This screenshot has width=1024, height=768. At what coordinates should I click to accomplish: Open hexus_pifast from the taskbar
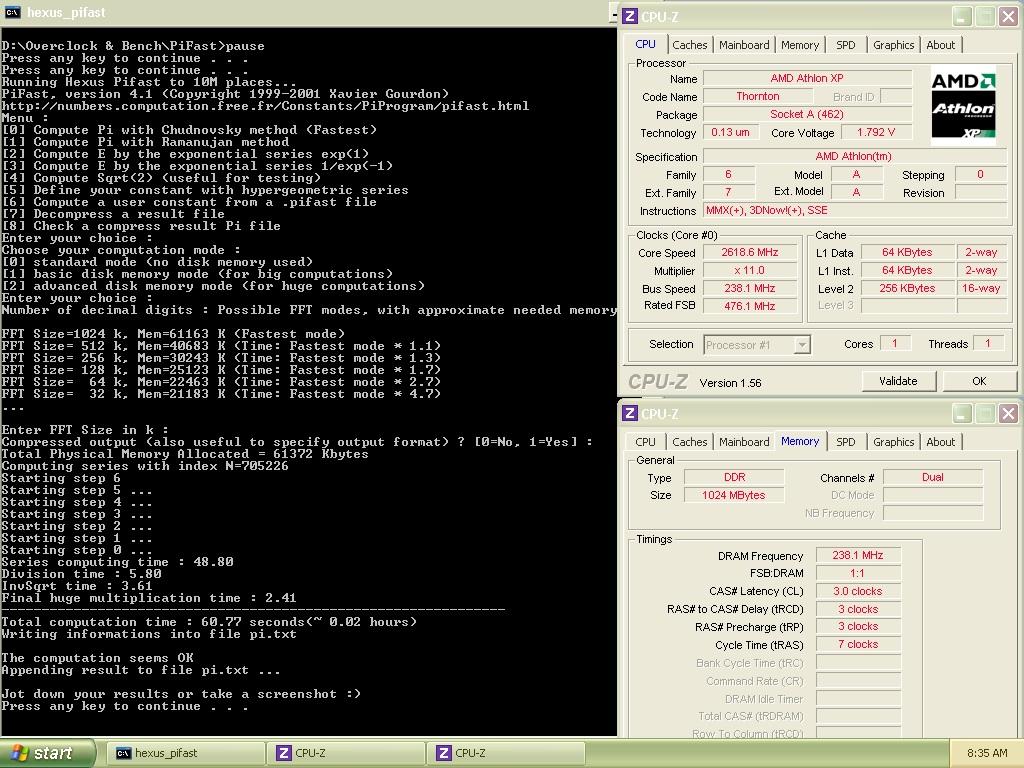(185, 753)
